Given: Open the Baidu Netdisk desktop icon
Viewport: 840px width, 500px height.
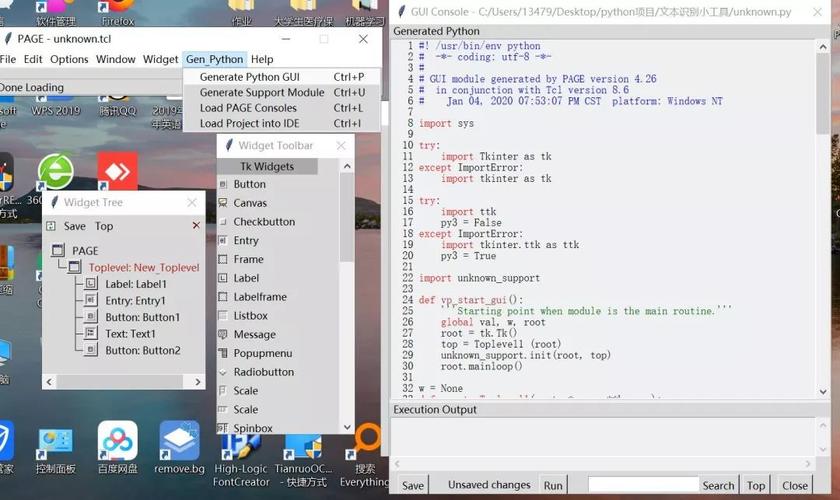Looking at the screenshot, I should [118, 447].
